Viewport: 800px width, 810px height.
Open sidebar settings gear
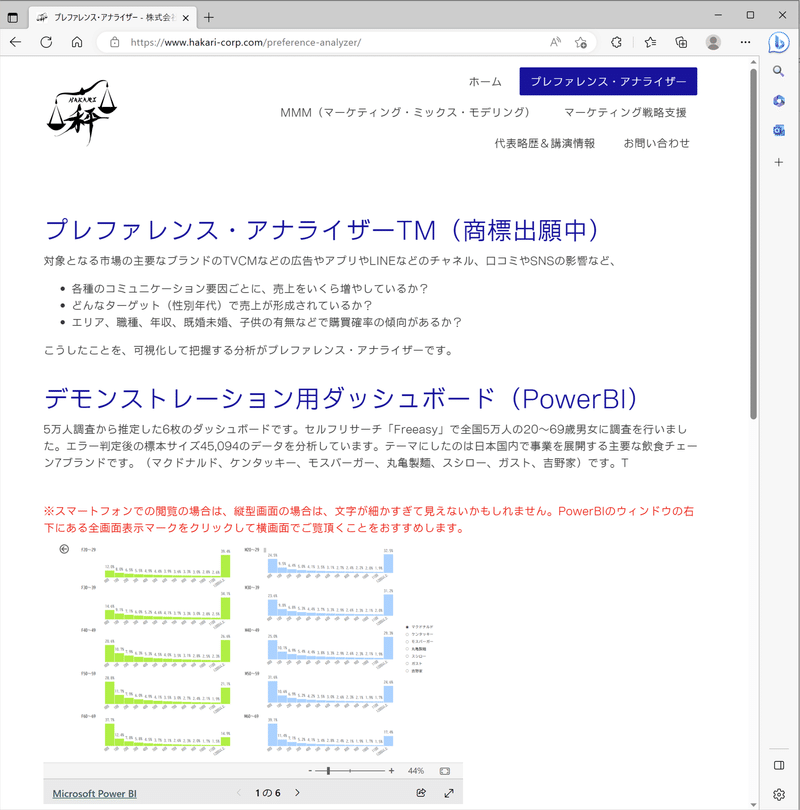coord(779,794)
